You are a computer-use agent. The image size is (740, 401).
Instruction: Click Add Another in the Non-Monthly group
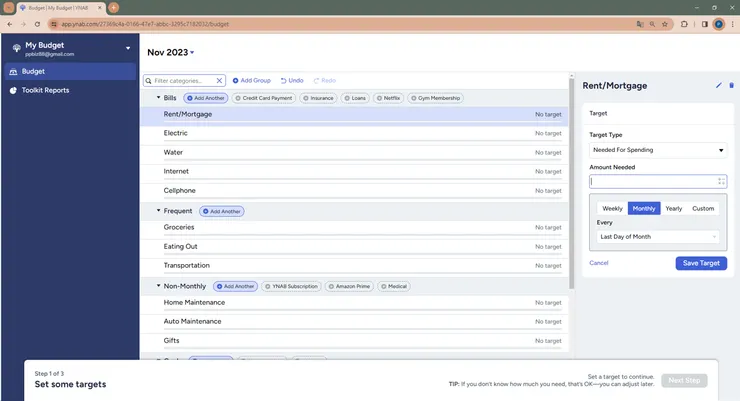pyautogui.click(x=235, y=286)
